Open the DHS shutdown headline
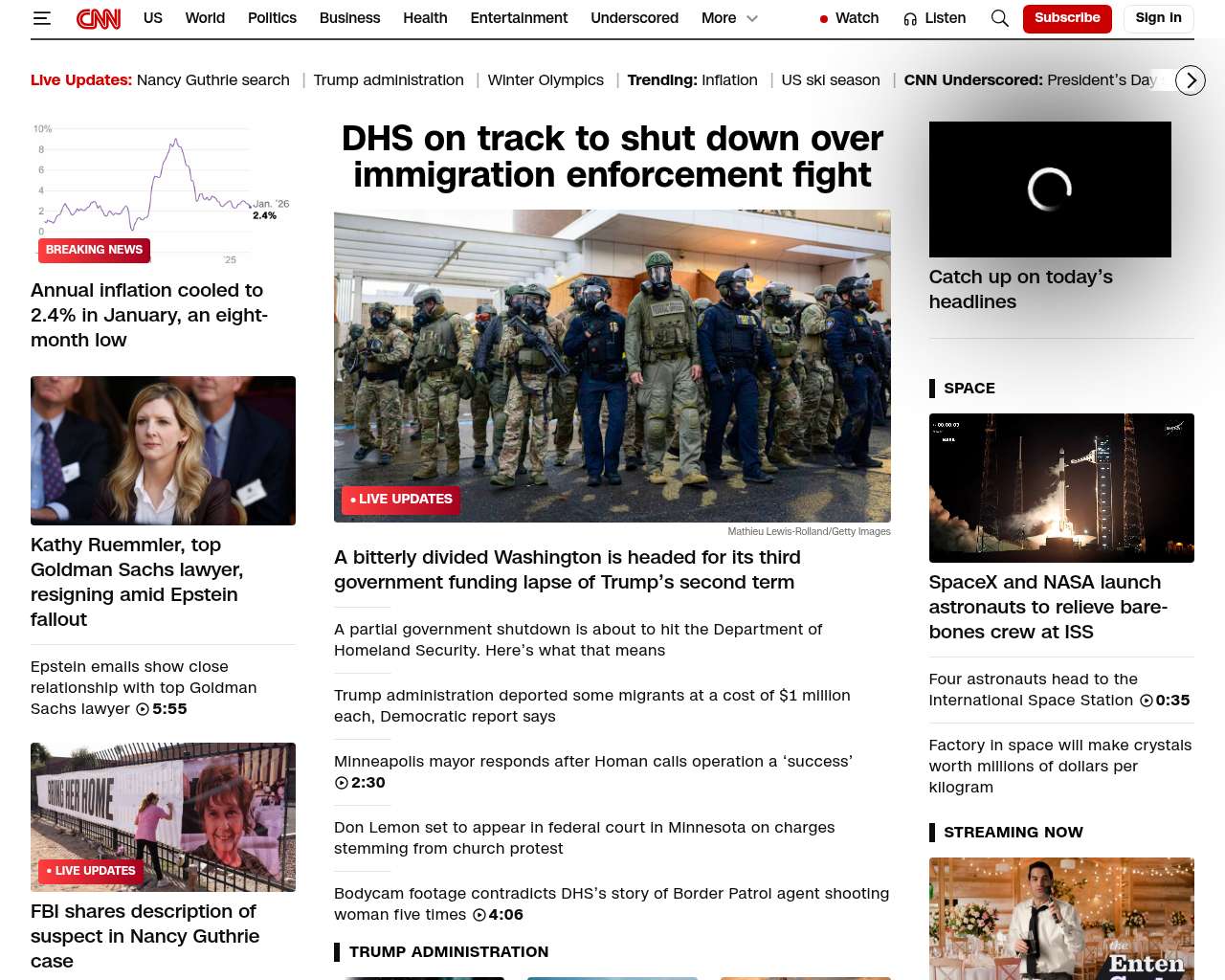Screen dimensions: 1225x980 pyautogui.click(x=612, y=157)
